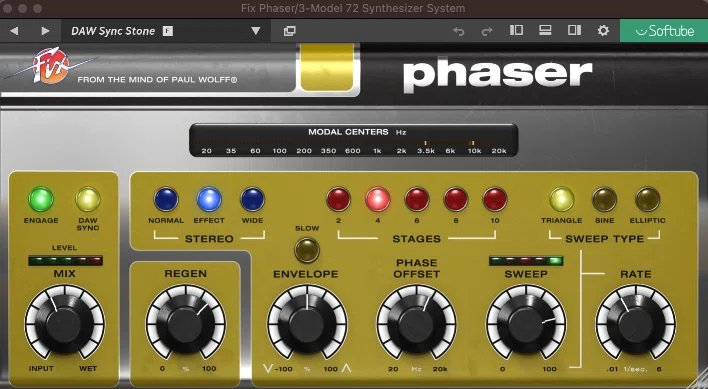Load the next preset with the right arrow
Image resolution: width=708 pixels, height=389 pixels.
[x=45, y=31]
